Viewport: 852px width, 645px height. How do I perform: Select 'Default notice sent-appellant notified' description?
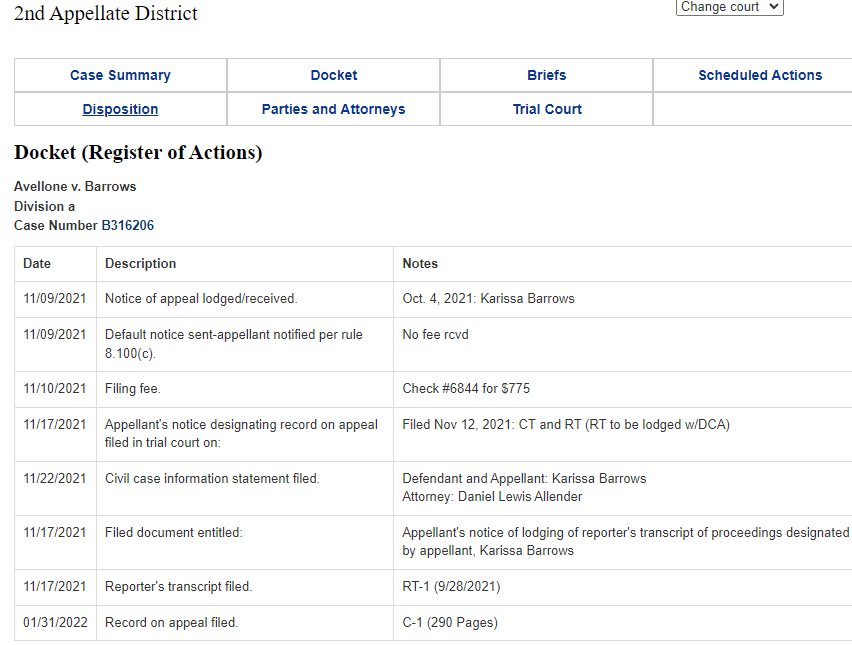234,344
